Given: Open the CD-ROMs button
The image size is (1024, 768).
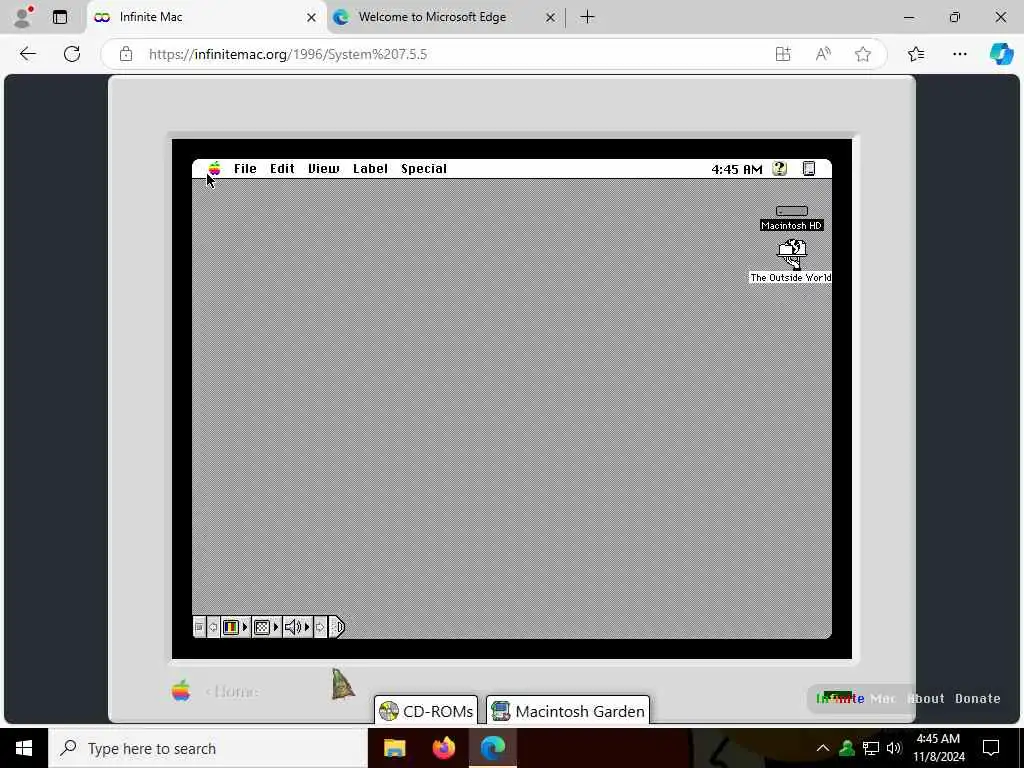Looking at the screenshot, I should click(426, 711).
